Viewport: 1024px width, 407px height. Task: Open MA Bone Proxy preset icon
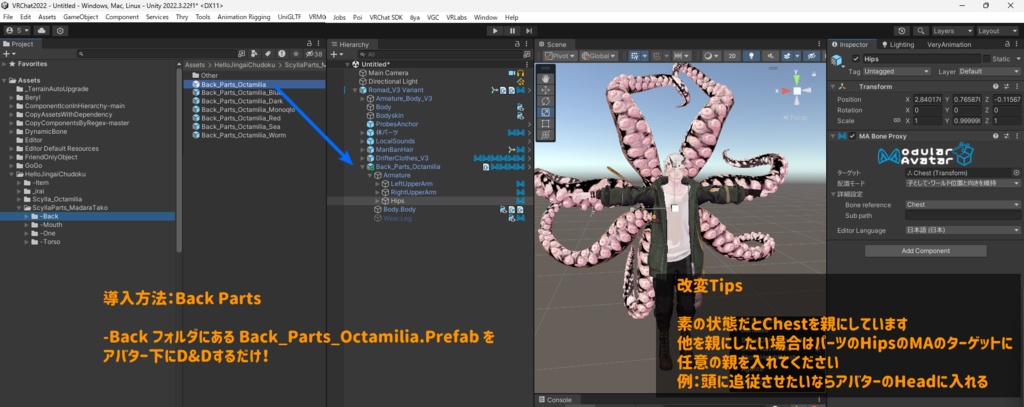[x=1006, y=136]
